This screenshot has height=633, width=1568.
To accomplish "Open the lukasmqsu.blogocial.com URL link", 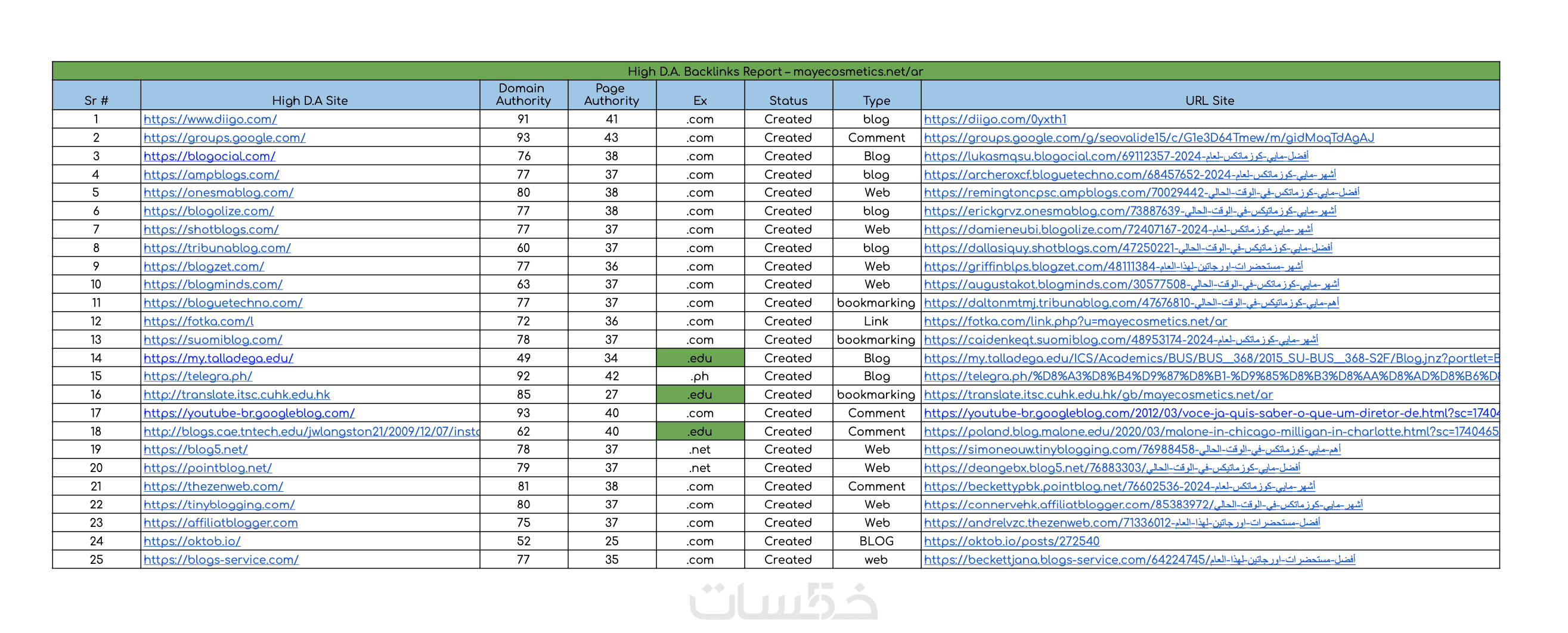I will pyautogui.click(x=1116, y=156).
